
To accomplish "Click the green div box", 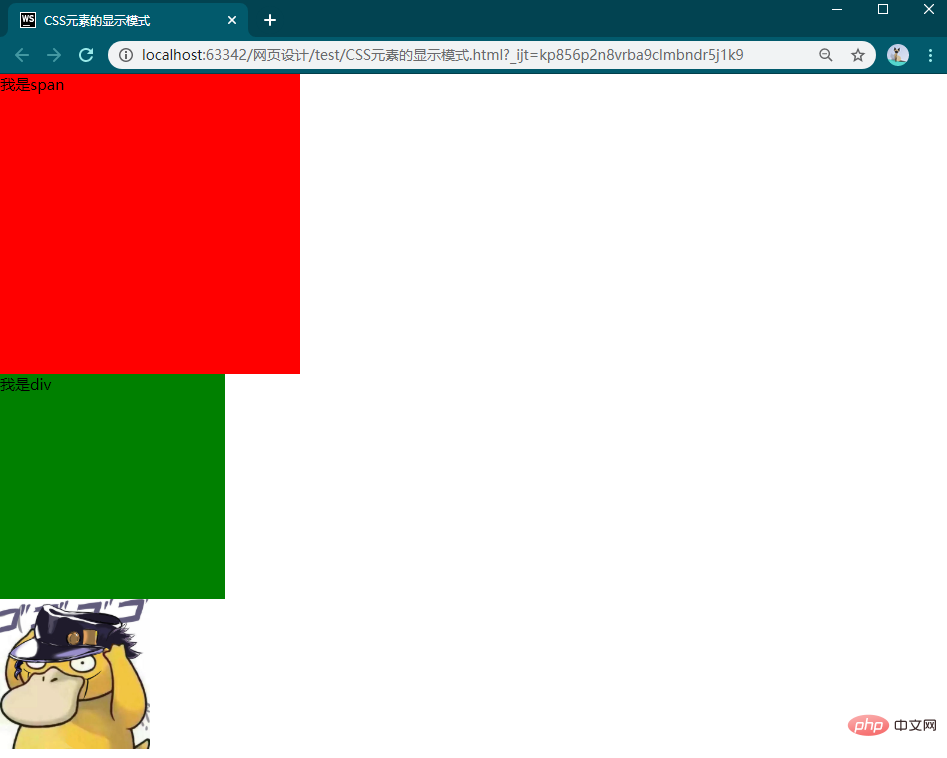I will (x=112, y=486).
